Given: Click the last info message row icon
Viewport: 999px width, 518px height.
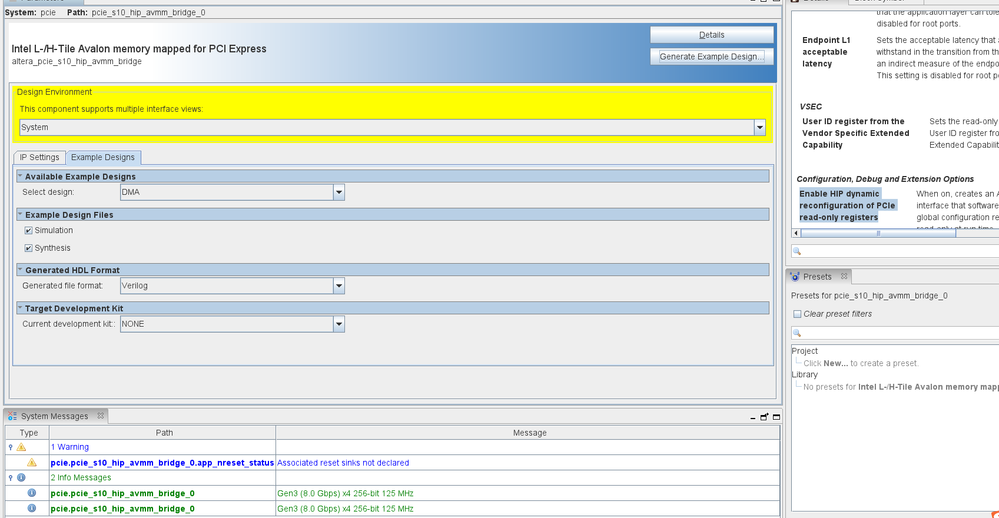Looking at the screenshot, I should (32, 508).
